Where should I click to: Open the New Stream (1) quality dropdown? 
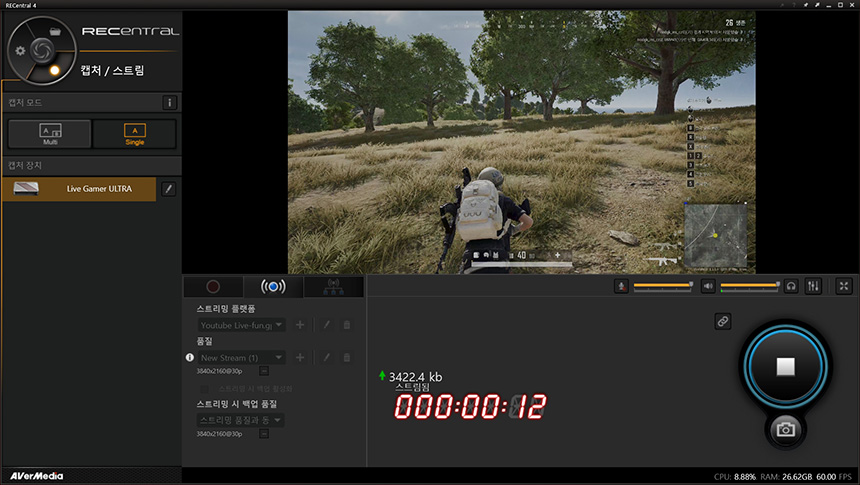(x=241, y=357)
